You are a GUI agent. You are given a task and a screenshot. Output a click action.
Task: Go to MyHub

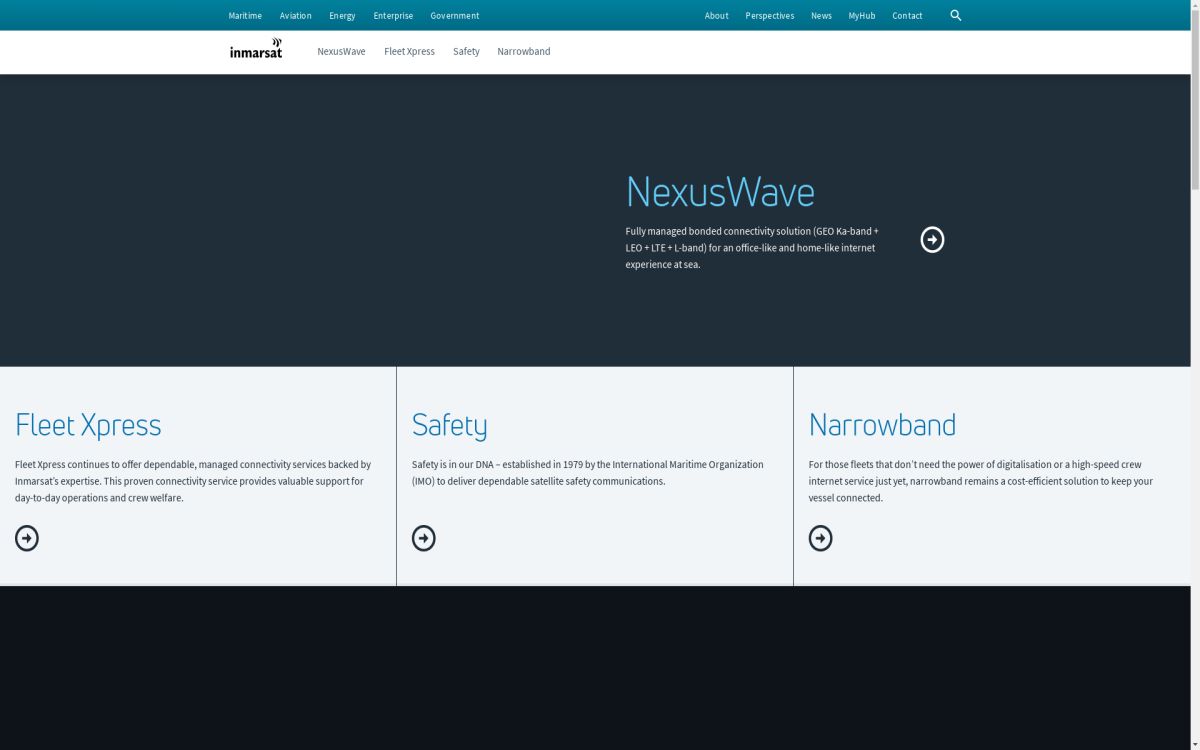861,16
